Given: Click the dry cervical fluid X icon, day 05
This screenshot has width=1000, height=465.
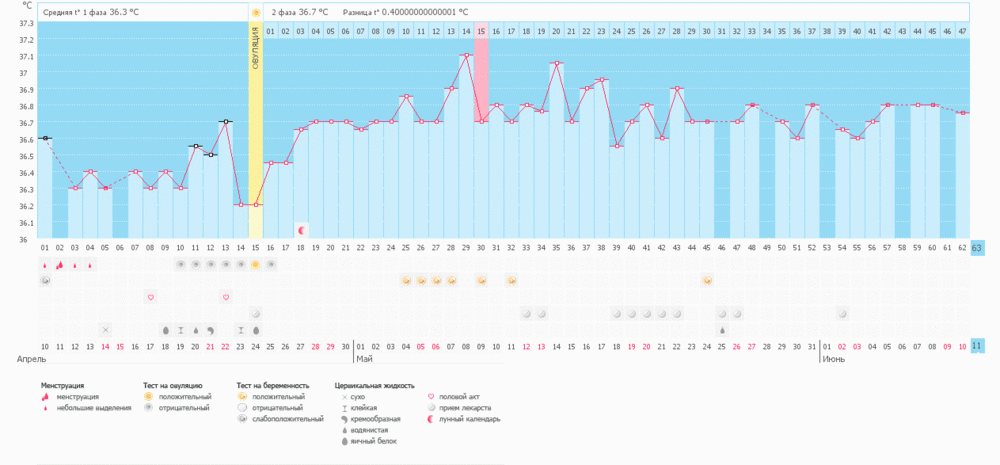Looking at the screenshot, I should coord(106,330).
